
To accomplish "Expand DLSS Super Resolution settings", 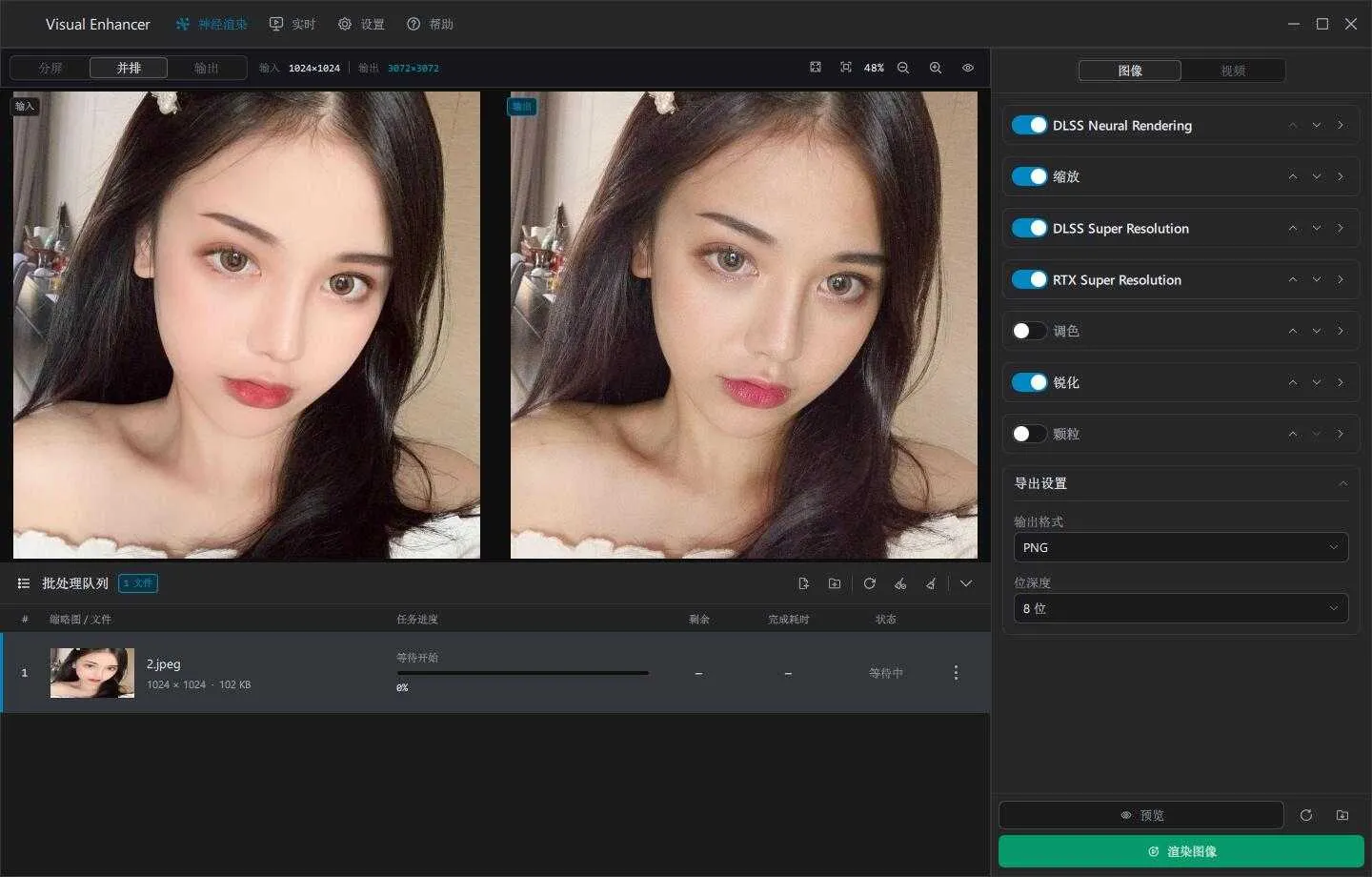I will coord(1341,228).
